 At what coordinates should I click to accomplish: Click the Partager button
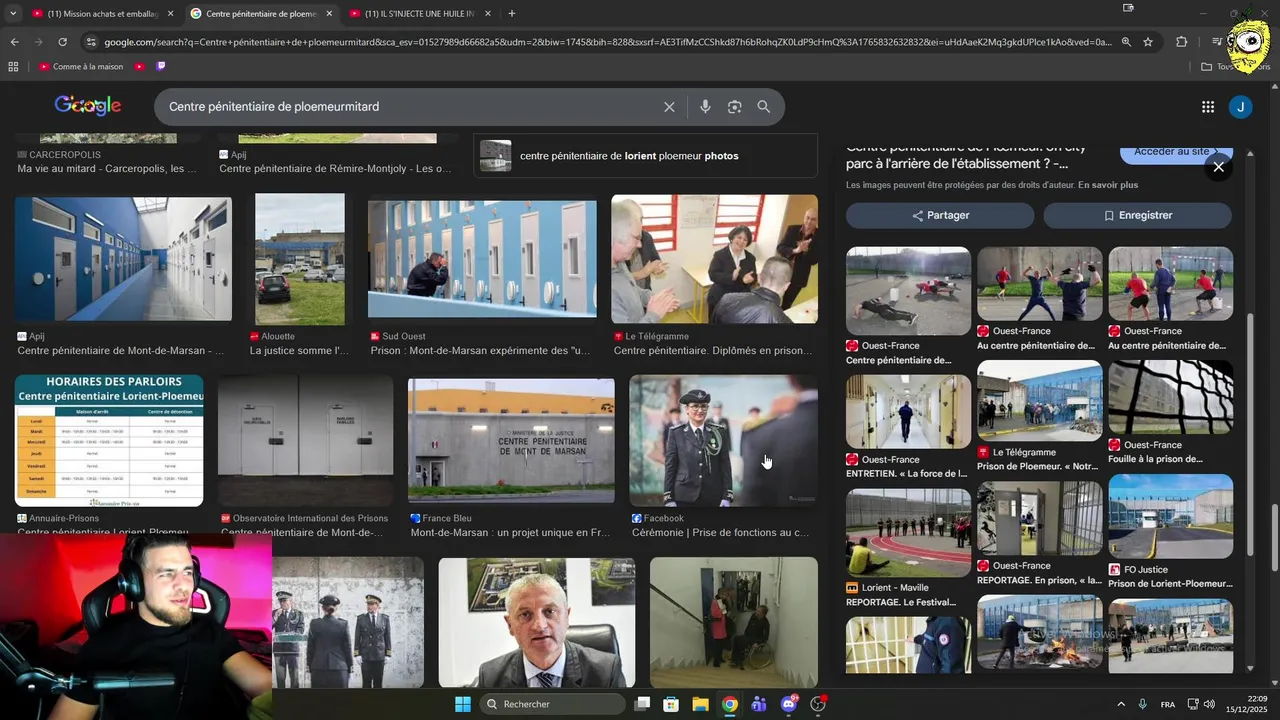point(941,215)
